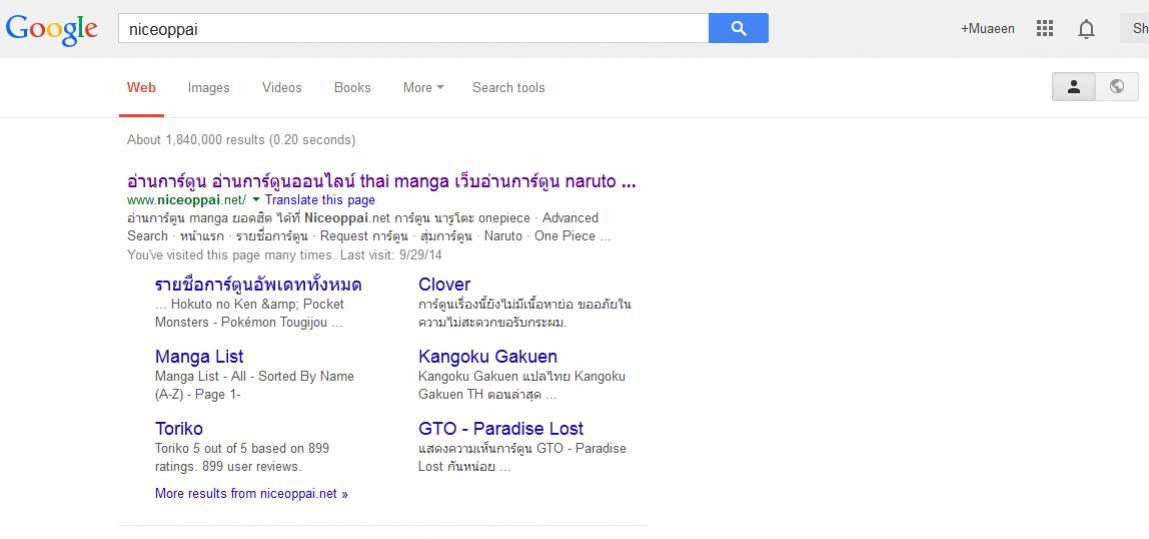Click the 'You've visited this page many times' note
This screenshot has height=539, width=1149.
pyautogui.click(x=284, y=256)
